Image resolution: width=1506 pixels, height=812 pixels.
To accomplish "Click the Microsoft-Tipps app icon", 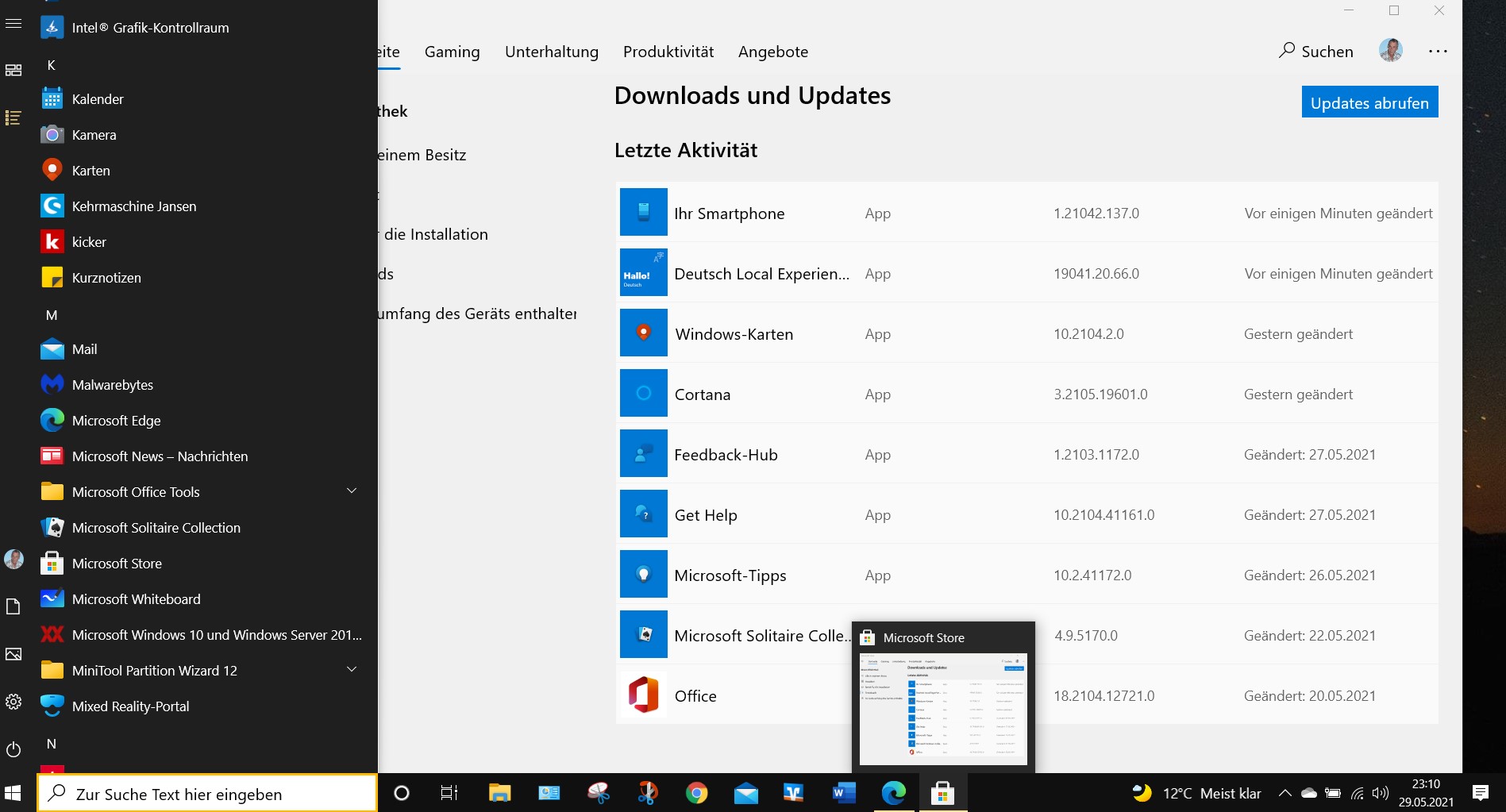I will [643, 575].
